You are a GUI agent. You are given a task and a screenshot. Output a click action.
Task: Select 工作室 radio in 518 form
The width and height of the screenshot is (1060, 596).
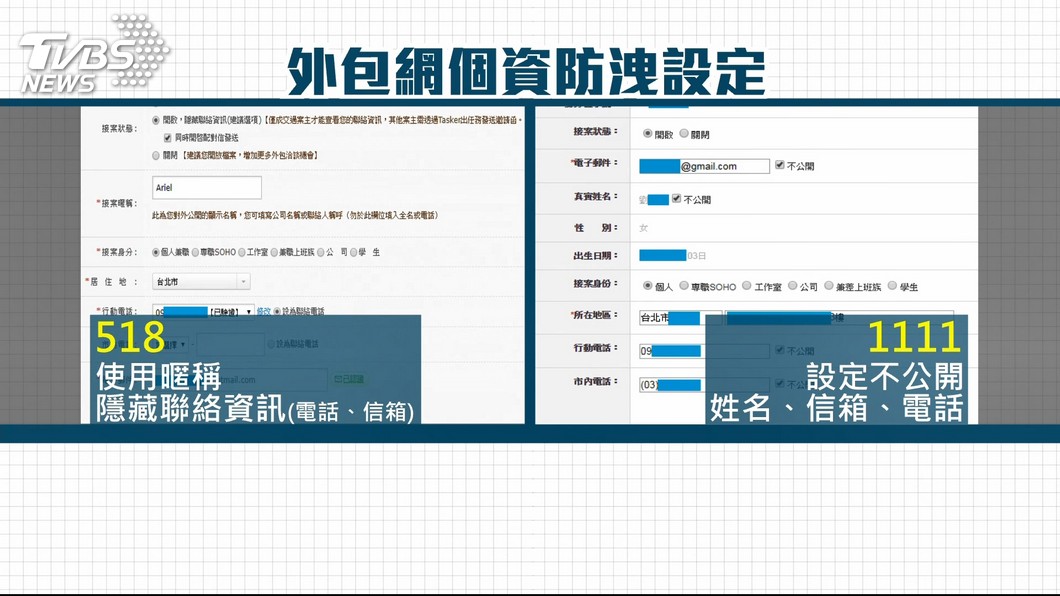(242, 252)
